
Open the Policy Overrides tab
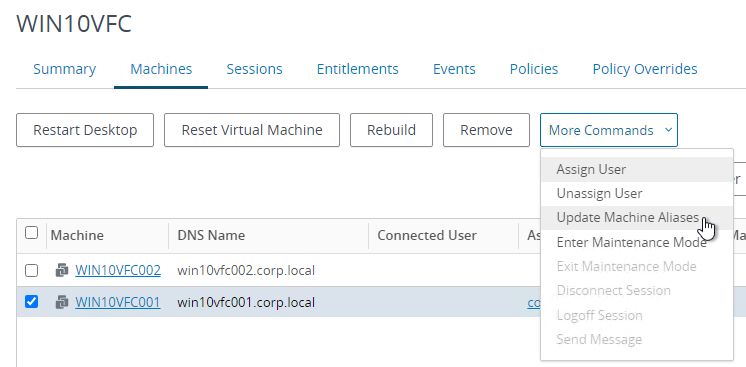[x=645, y=69]
